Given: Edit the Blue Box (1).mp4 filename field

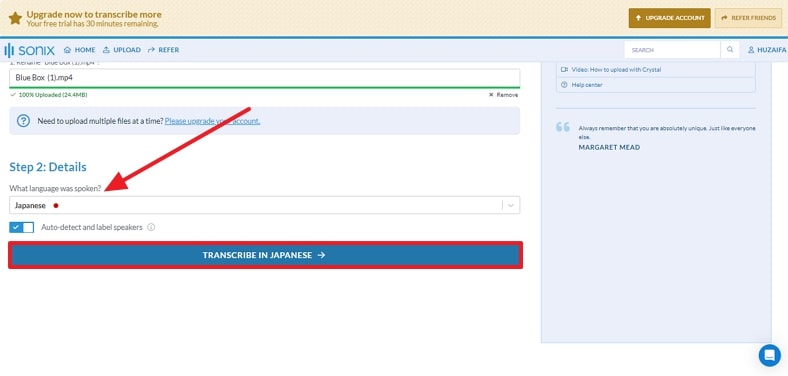Looking at the screenshot, I should click(x=265, y=78).
